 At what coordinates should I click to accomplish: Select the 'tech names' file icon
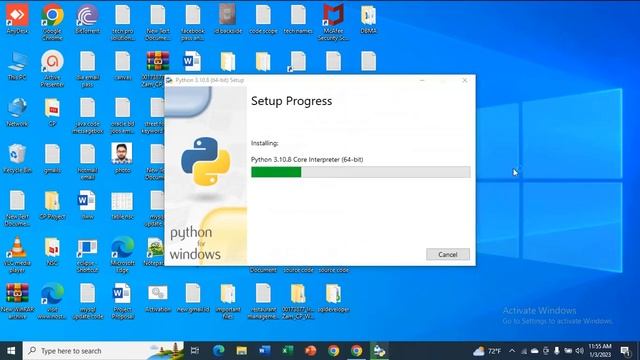(298, 19)
